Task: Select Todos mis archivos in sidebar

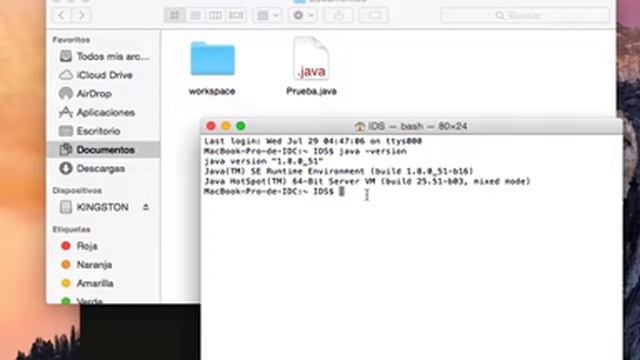Action: click(x=104, y=56)
